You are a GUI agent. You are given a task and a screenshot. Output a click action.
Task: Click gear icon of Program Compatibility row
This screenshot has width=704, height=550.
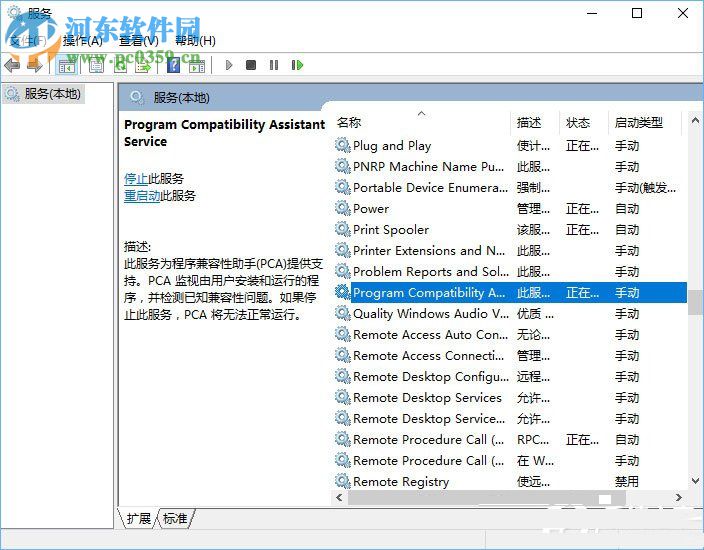(x=343, y=292)
